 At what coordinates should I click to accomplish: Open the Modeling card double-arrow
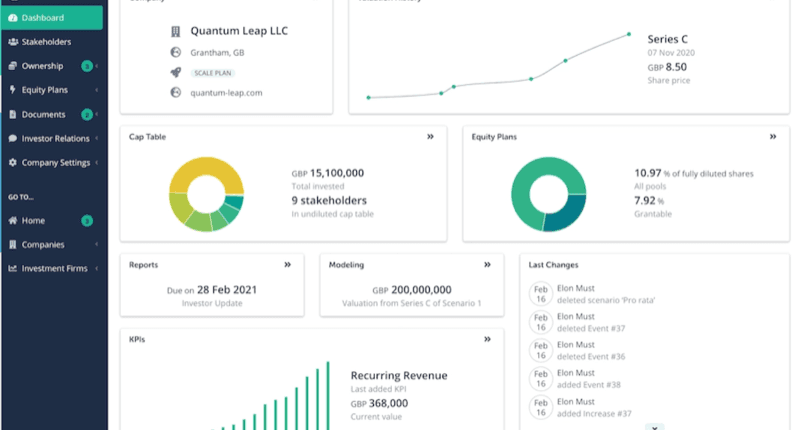pyautogui.click(x=488, y=265)
